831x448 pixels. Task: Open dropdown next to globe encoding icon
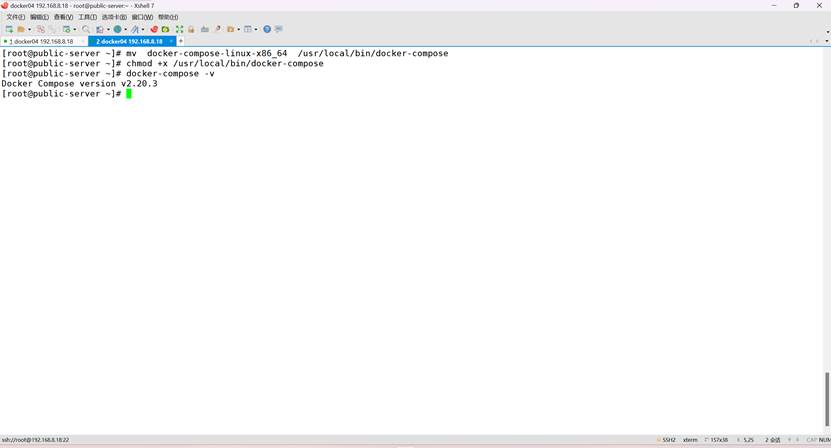pyautogui.click(x=126, y=29)
